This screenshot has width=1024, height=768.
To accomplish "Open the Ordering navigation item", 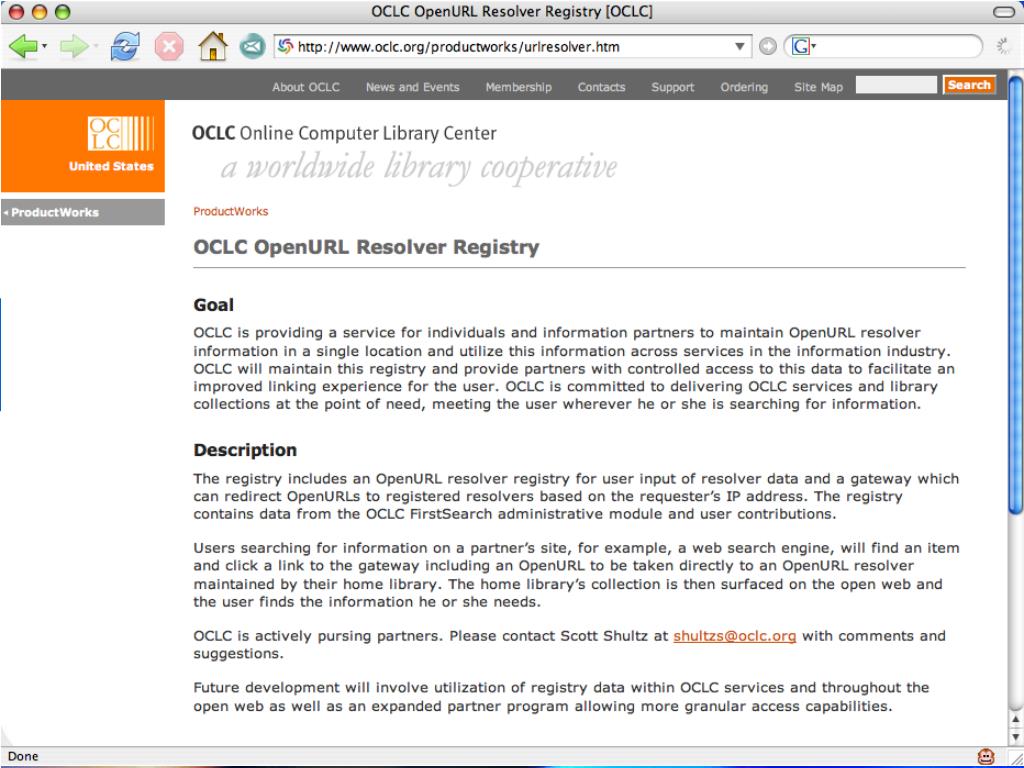I will coord(744,87).
